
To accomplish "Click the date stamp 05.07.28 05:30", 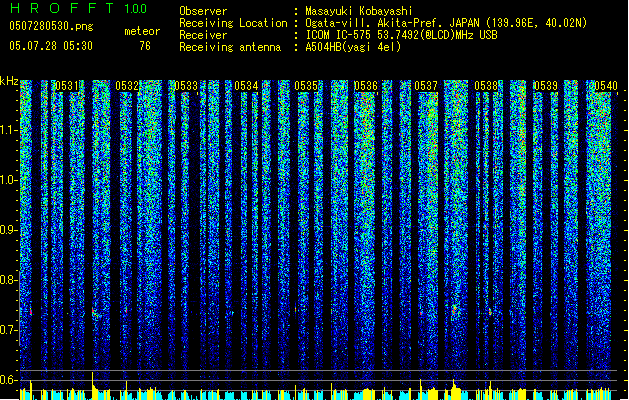I will (51, 46).
